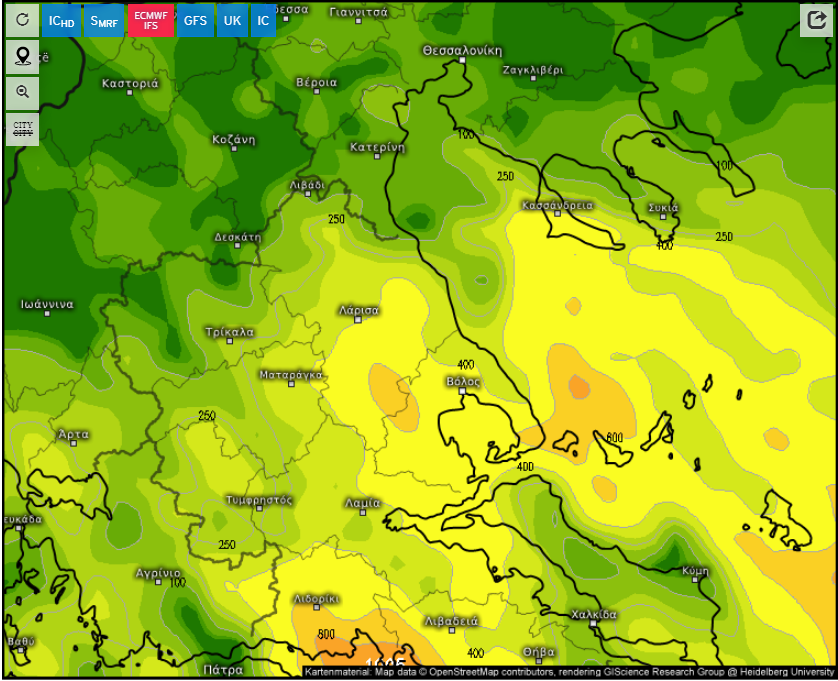Select the Βόλος city marker
Viewport: 838px width, 681px height.
(462, 392)
